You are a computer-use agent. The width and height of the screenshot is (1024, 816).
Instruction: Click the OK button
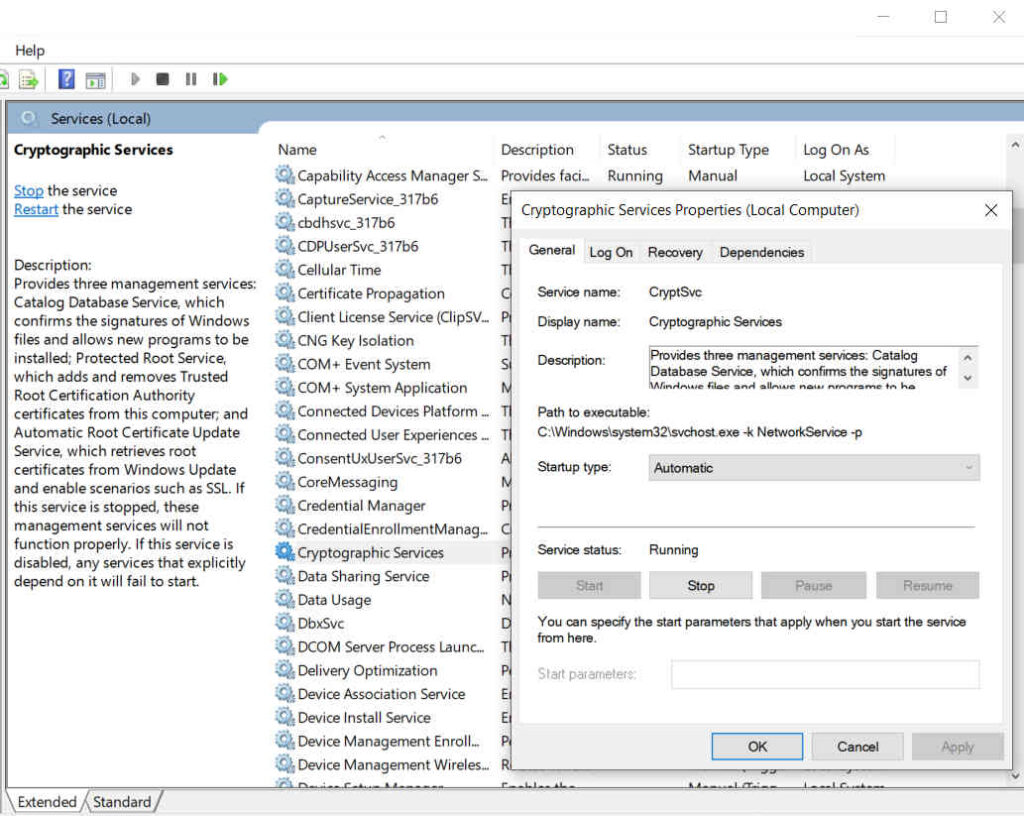click(x=757, y=746)
